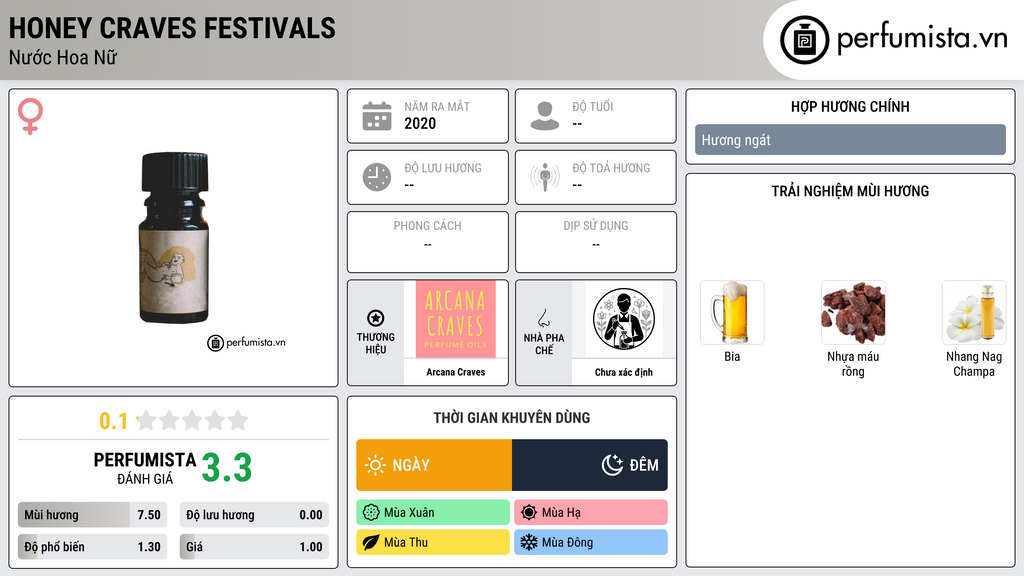Click the Arcana Craves brand name label
The height and width of the screenshot is (576, 1024).
click(x=455, y=372)
